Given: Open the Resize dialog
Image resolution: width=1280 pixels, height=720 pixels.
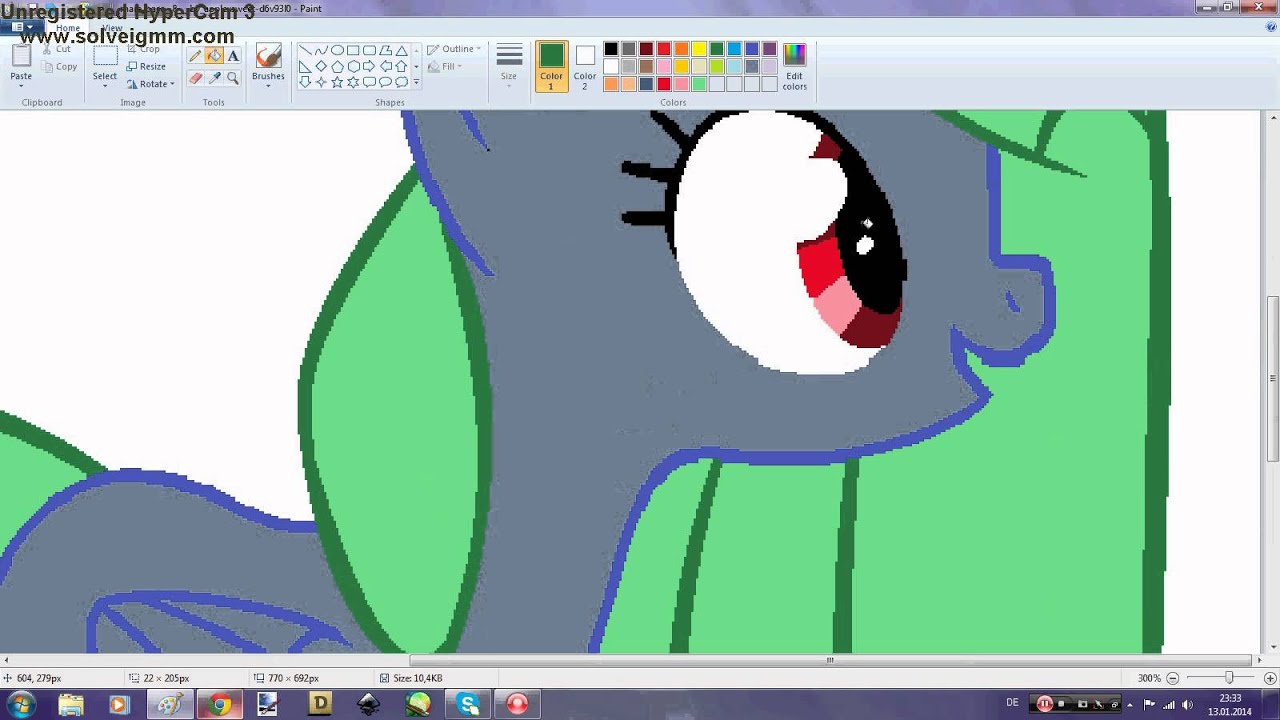Looking at the screenshot, I should tap(146, 67).
